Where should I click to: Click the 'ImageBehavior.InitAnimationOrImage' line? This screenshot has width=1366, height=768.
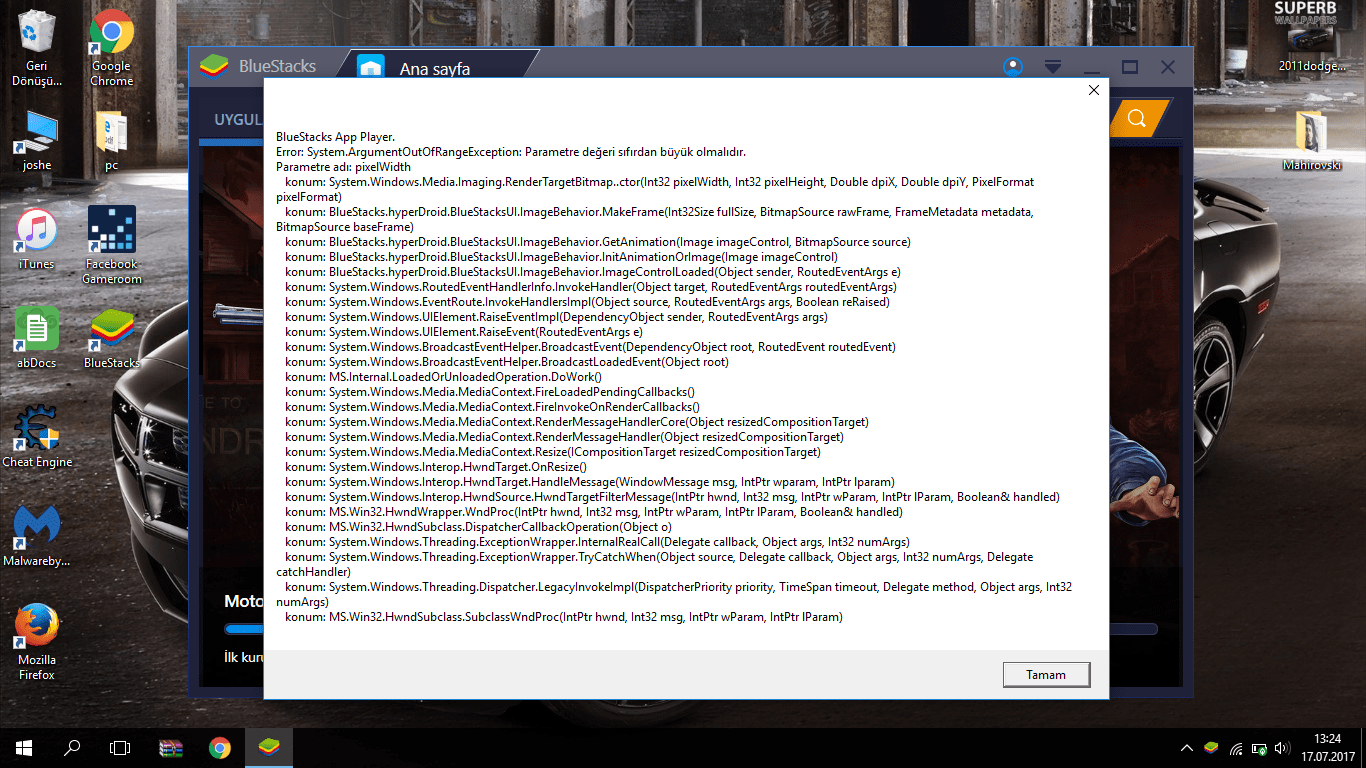561,257
